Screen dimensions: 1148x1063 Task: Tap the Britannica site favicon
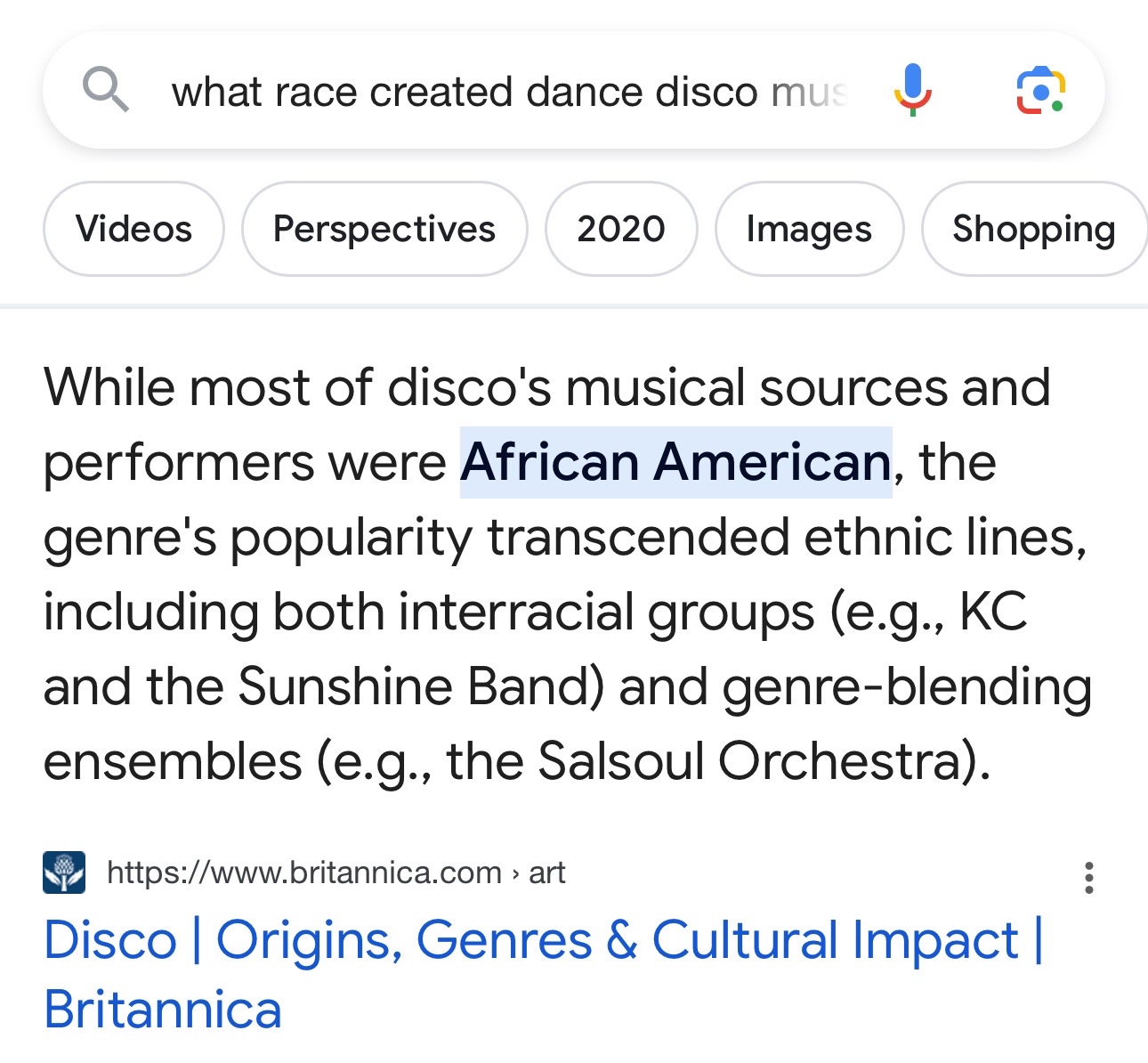click(64, 872)
